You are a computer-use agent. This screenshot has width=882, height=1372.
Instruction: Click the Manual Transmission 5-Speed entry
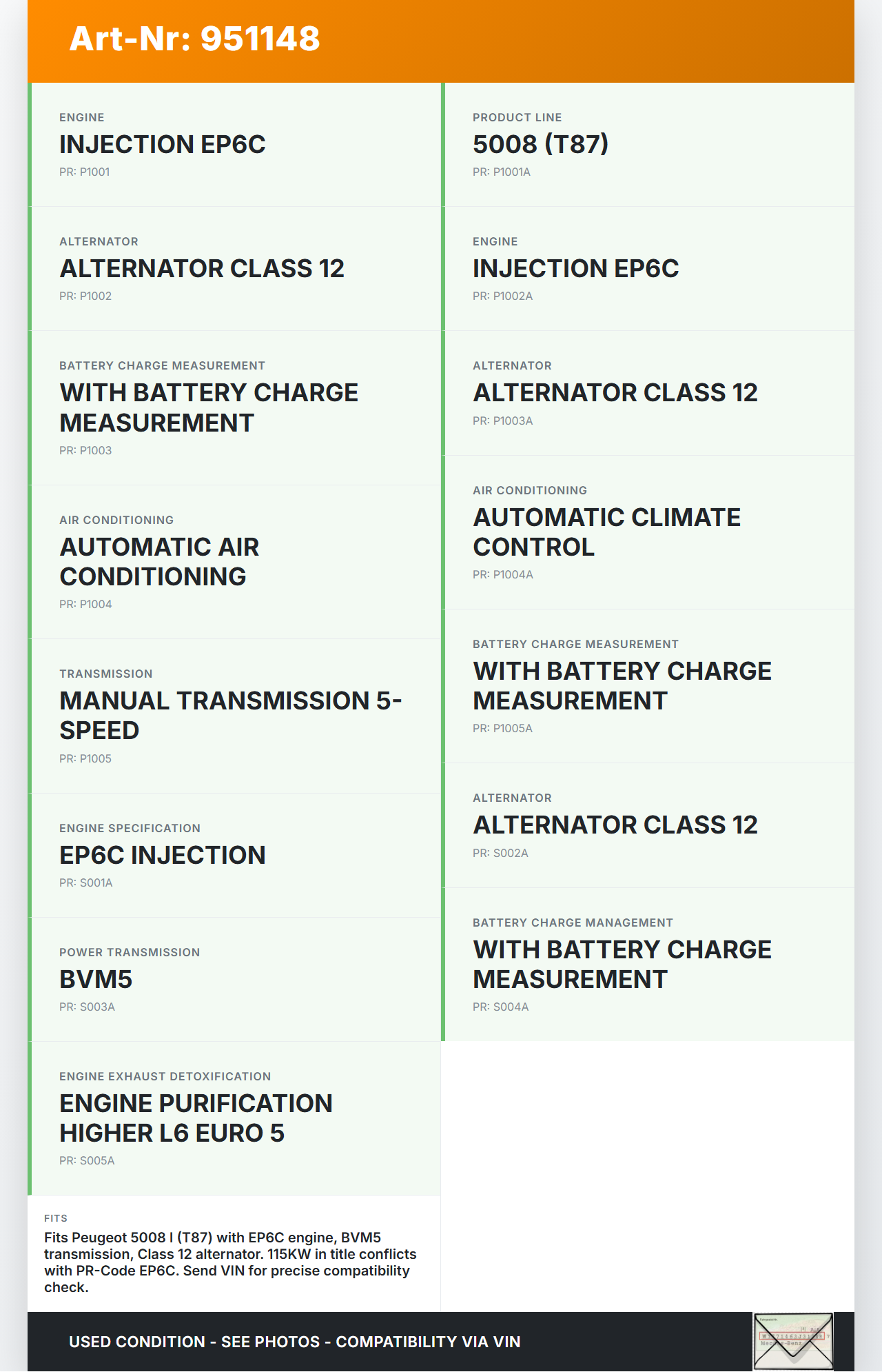coord(234,715)
